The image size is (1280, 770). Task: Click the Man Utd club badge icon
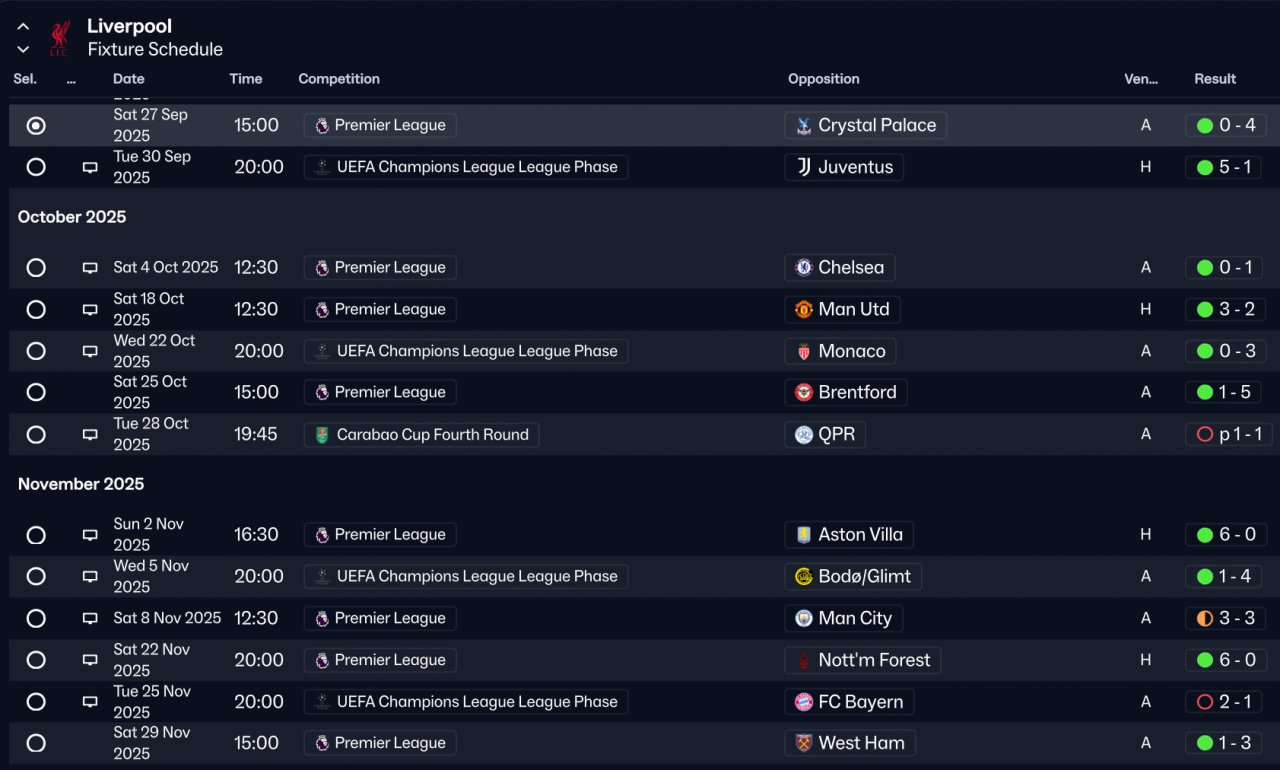coord(803,310)
